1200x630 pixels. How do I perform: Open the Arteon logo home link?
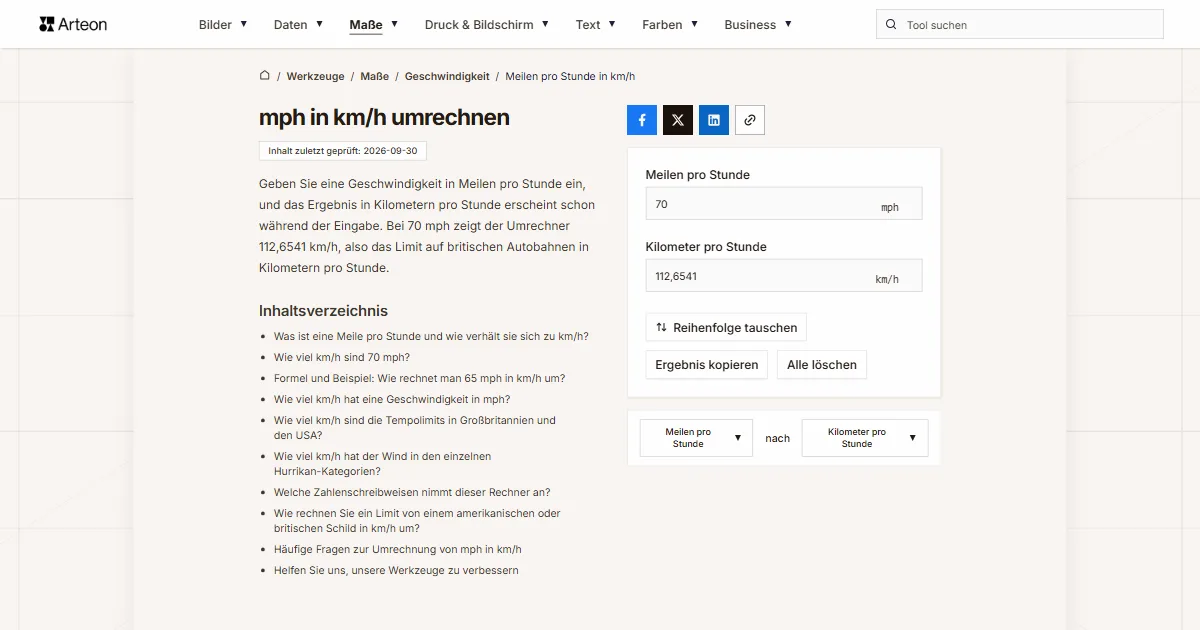(x=73, y=24)
